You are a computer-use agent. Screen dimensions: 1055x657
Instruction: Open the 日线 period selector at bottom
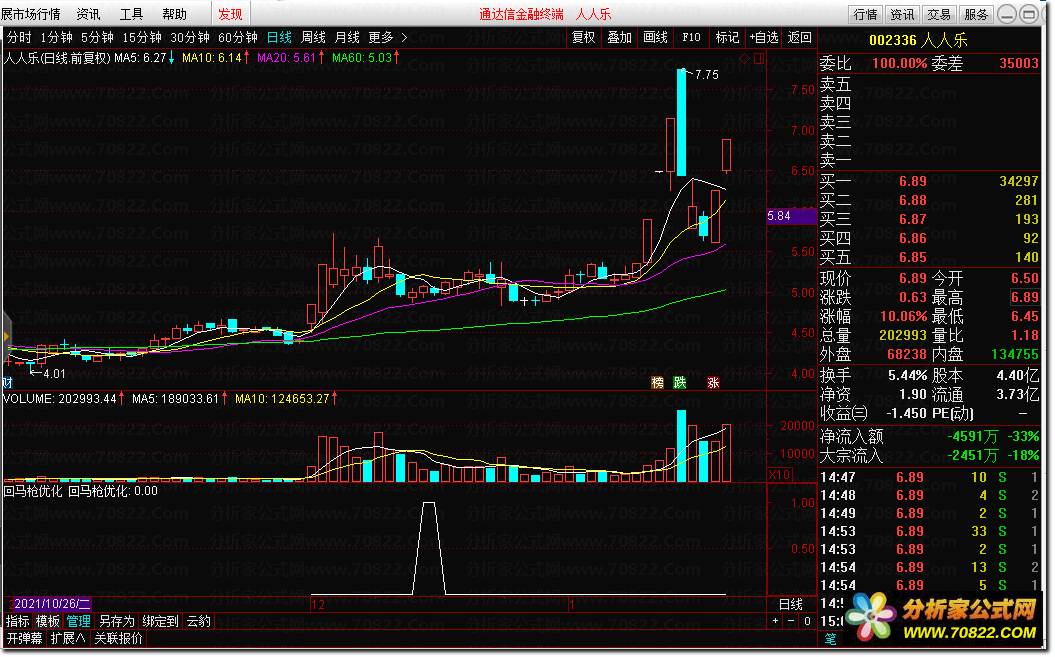791,604
